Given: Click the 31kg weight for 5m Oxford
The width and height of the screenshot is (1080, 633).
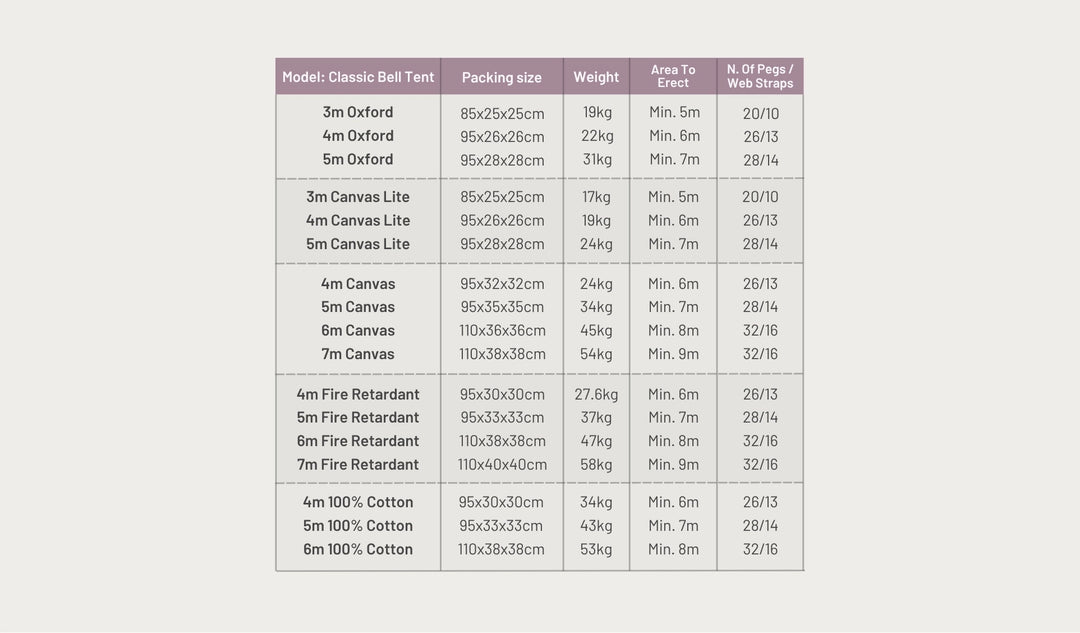Looking at the screenshot, I should coord(596,159).
